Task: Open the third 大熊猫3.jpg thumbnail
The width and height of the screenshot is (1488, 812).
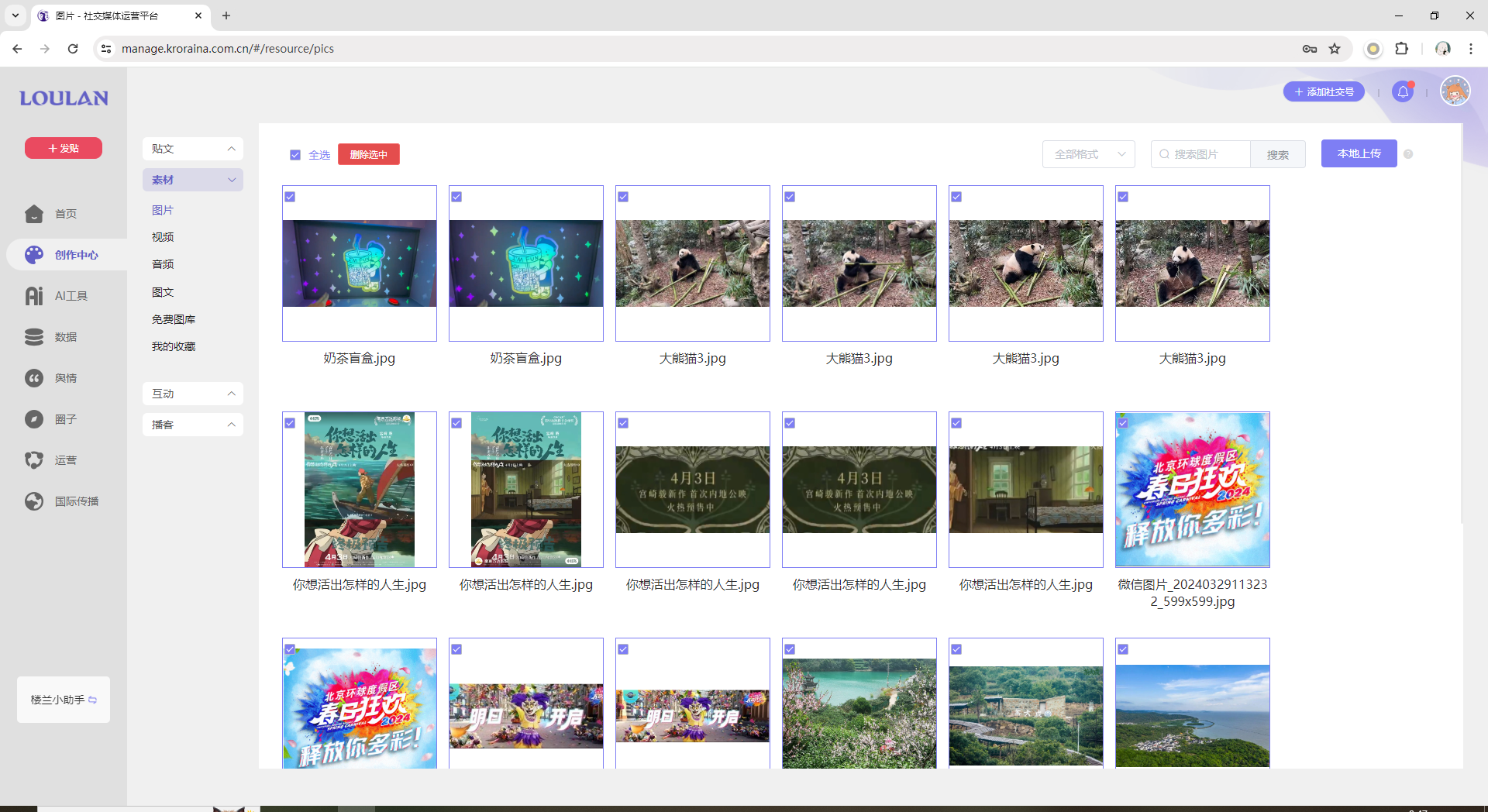Action: (x=1026, y=263)
